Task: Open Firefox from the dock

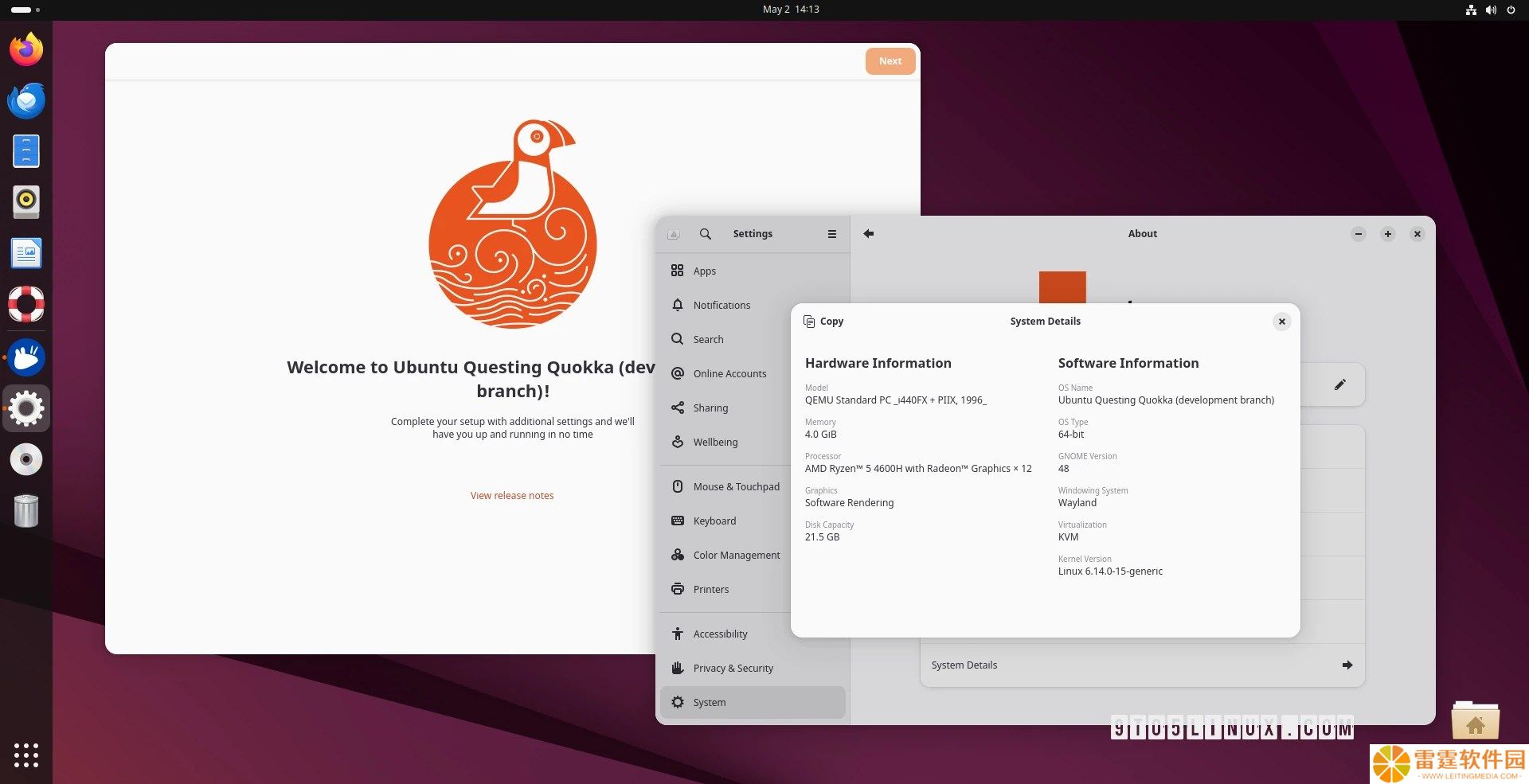Action: (26, 49)
